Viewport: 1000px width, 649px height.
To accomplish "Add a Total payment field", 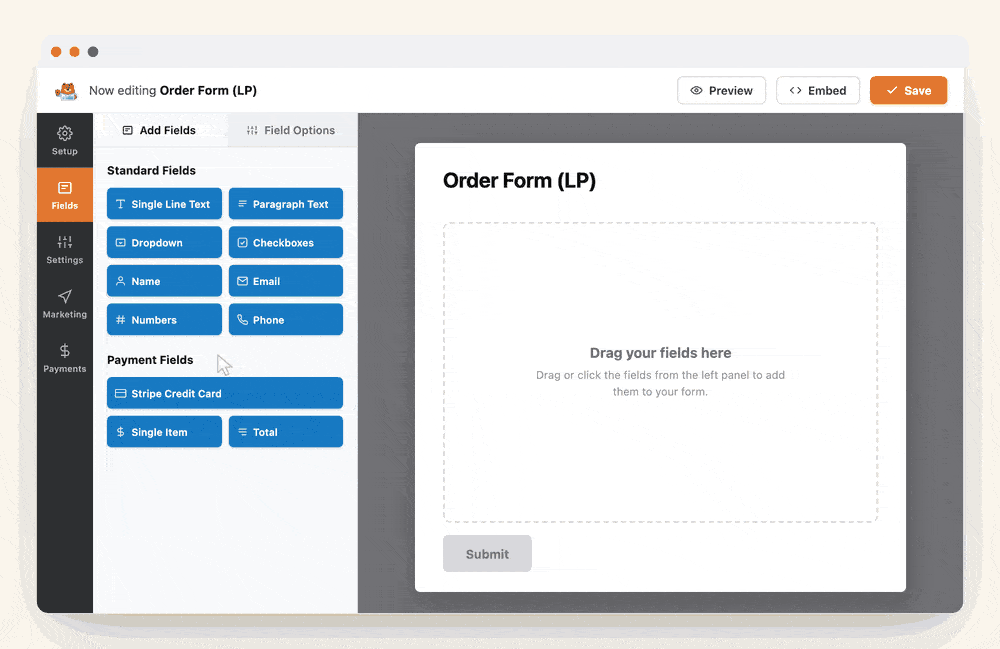I will coord(286,432).
